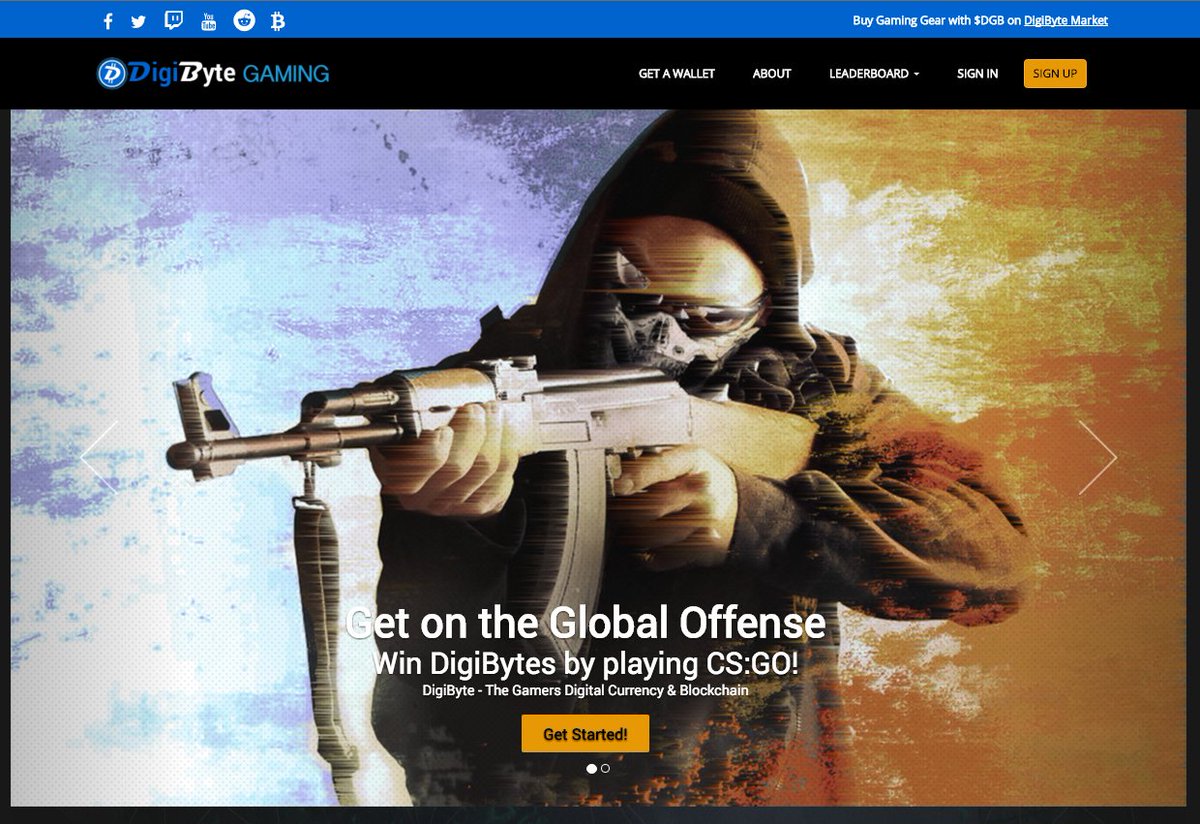Screen dimensions: 1200x824
Task: Go to previous carousel slide arrow
Action: tap(99, 457)
